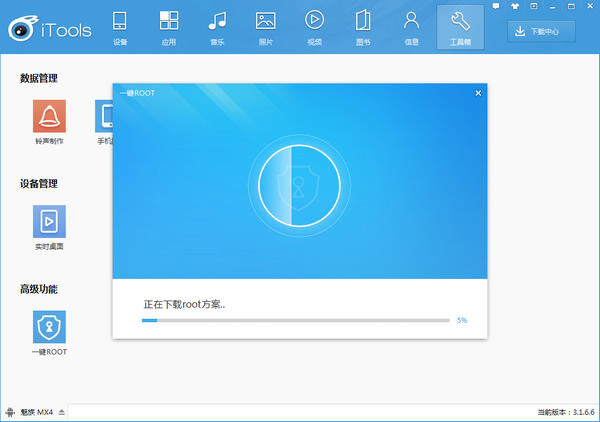Screen dimensions: 600x422
Task: Eject the 魅族 MX4 device
Action: tap(62, 412)
